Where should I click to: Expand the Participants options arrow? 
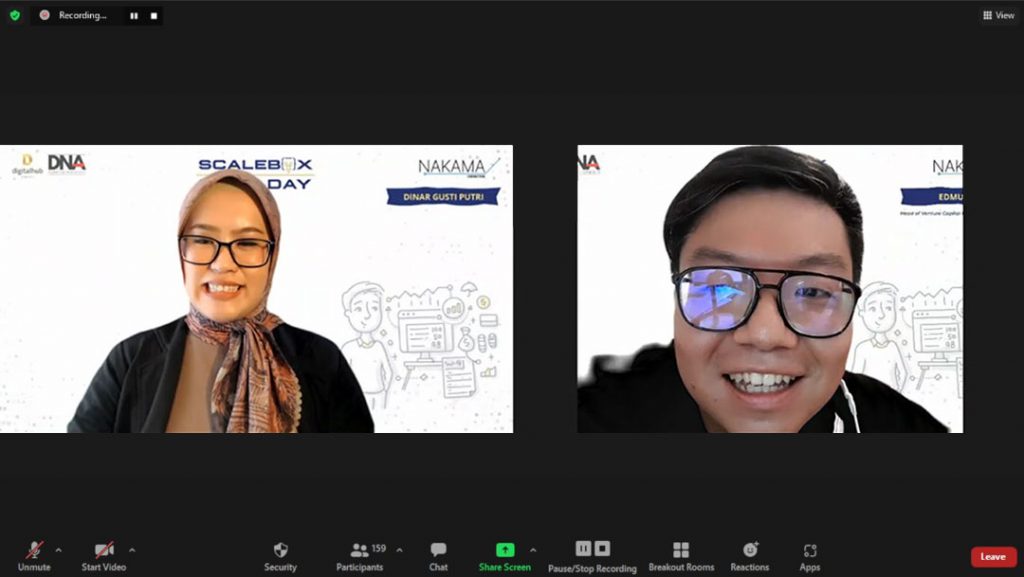(x=400, y=550)
